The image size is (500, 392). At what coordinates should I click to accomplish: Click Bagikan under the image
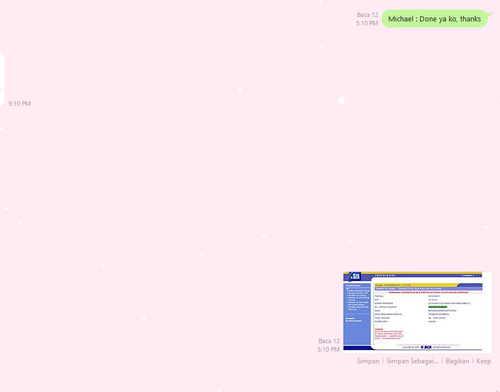pyautogui.click(x=457, y=361)
